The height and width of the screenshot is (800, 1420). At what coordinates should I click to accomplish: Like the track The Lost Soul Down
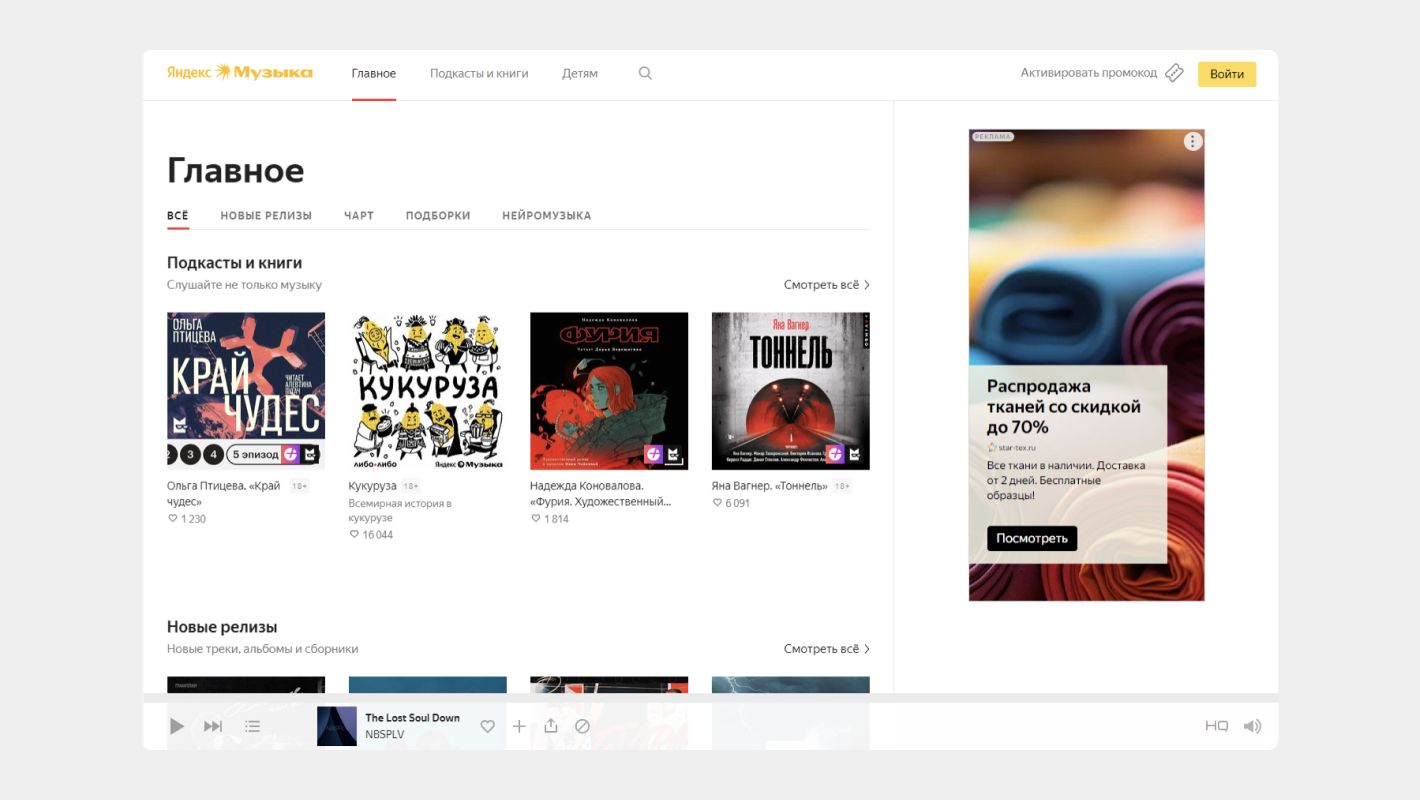pyautogui.click(x=488, y=727)
